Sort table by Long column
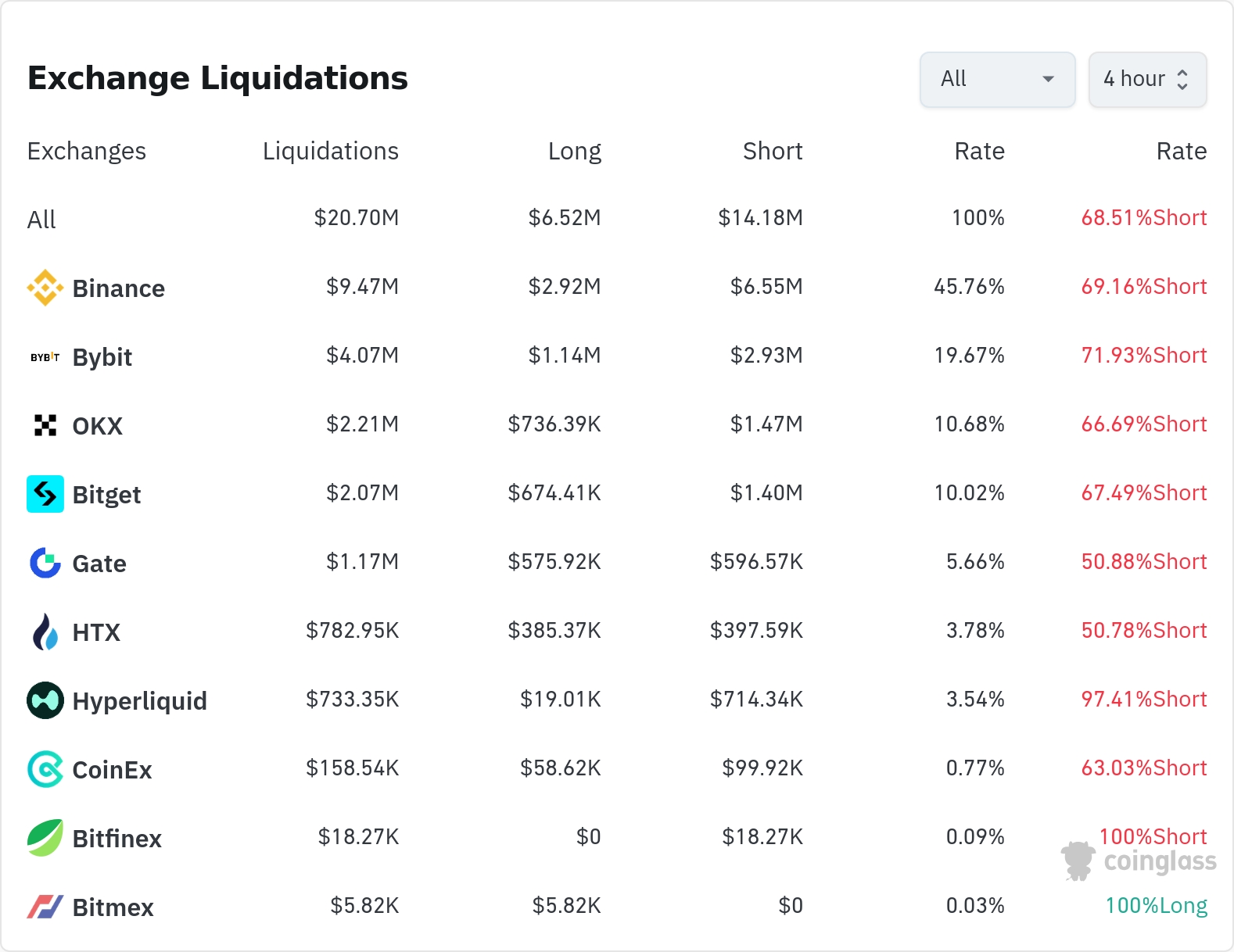 (x=574, y=151)
